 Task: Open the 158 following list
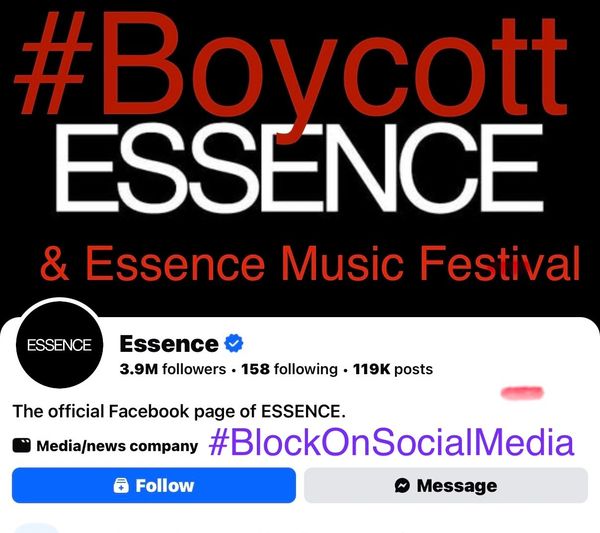[x=289, y=369]
